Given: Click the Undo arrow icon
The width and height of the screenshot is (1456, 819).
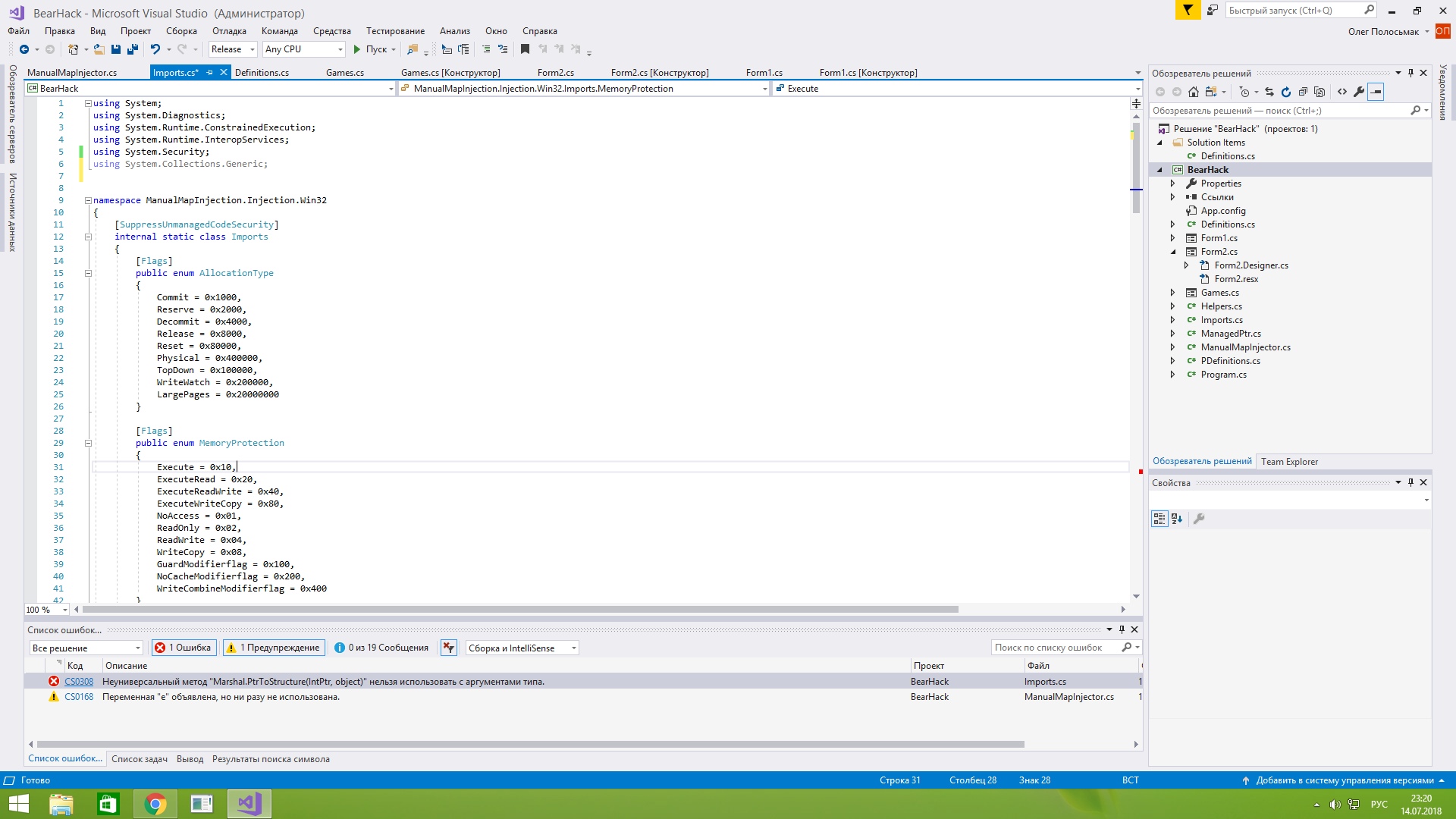Looking at the screenshot, I should click(155, 49).
